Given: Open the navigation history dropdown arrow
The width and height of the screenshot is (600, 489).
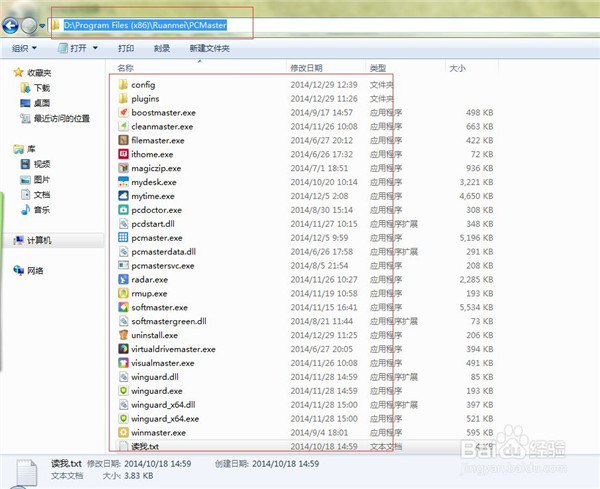Looking at the screenshot, I should pos(43,25).
